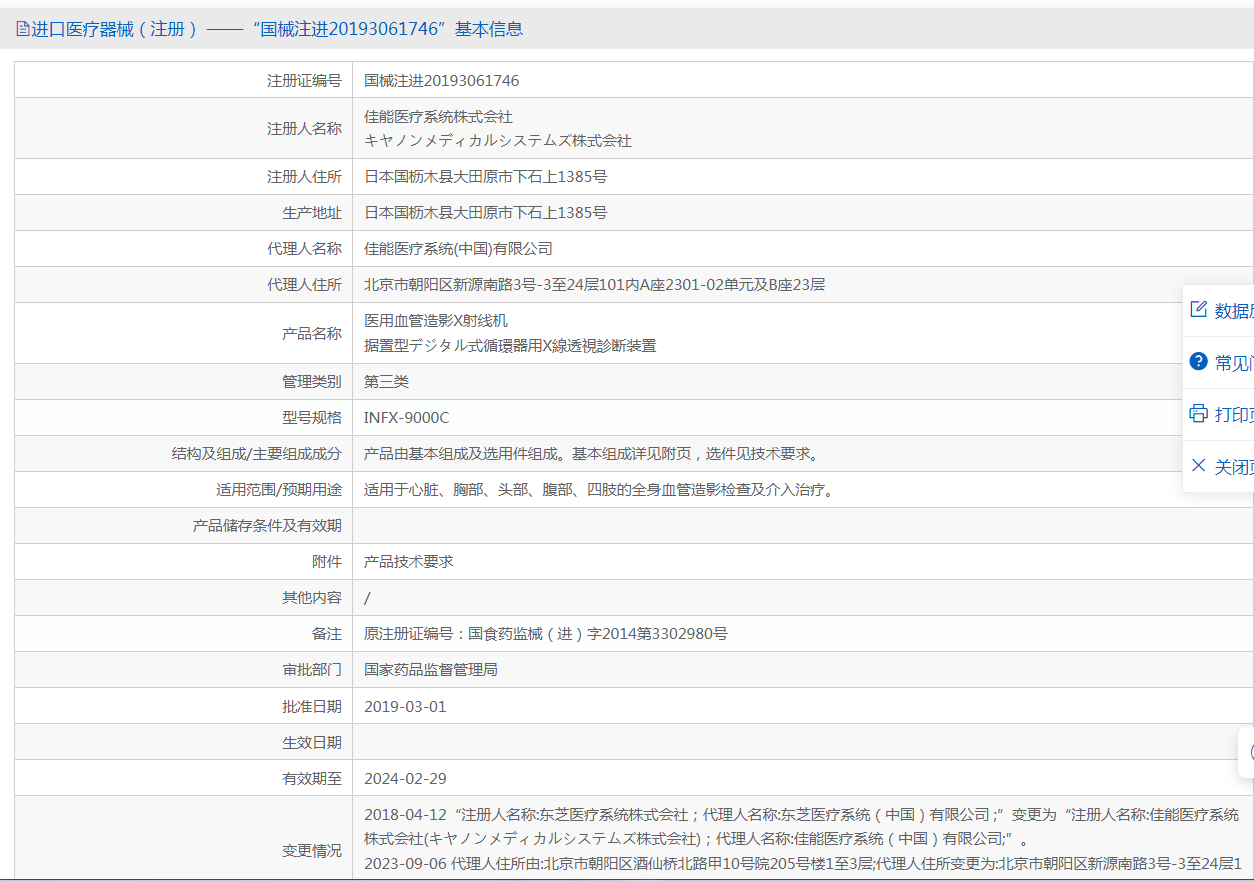Click the 代理人名称 label cell
The image size is (1254, 881).
(183, 248)
